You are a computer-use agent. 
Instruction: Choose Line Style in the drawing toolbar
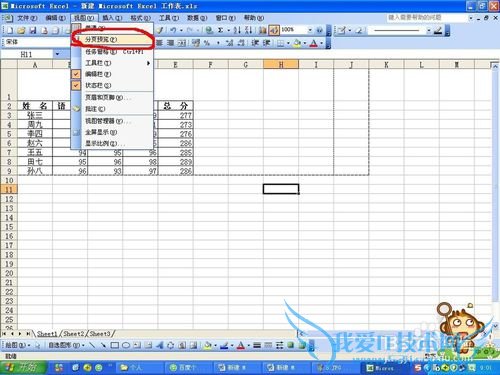point(257,345)
